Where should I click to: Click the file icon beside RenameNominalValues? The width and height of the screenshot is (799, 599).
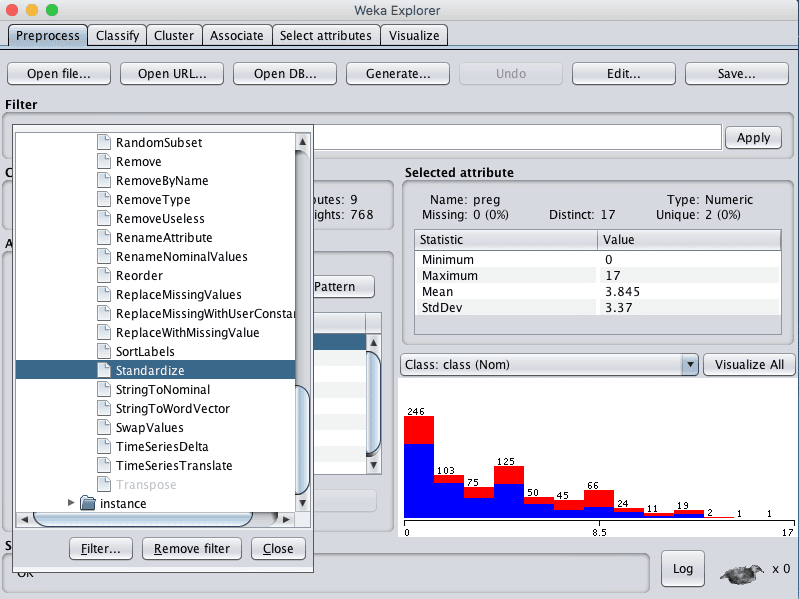(x=104, y=256)
